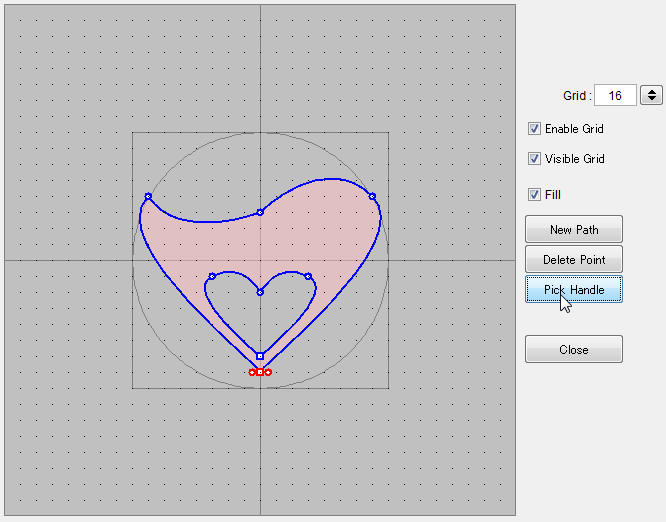Select the left red control handle
Viewport: 666px width, 522px height.
[x=252, y=372]
